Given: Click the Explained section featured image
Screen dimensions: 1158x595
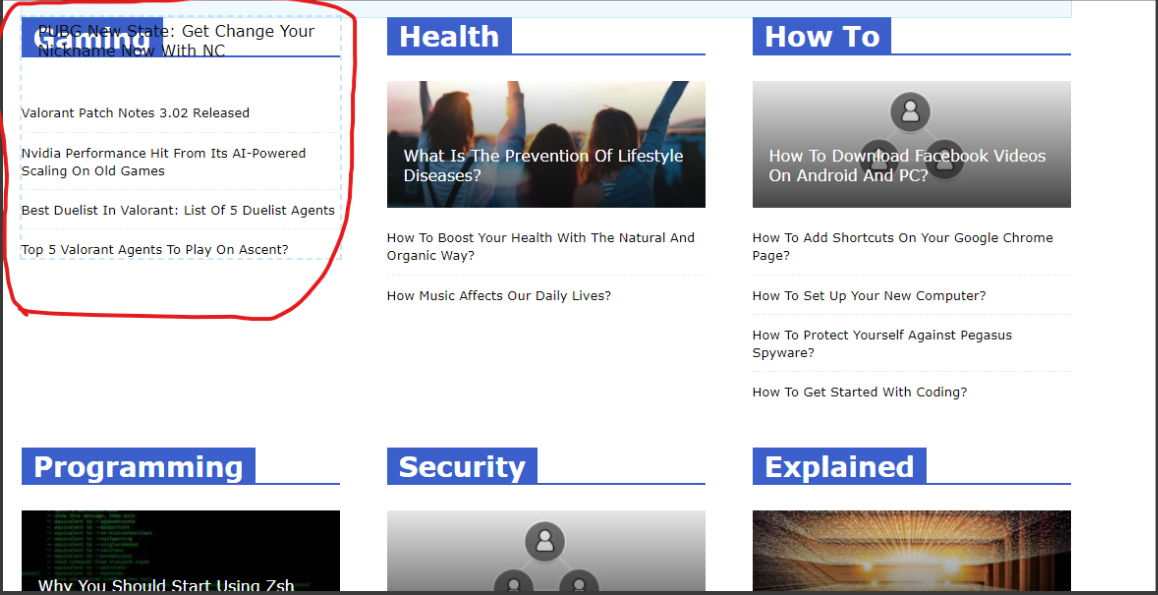Looking at the screenshot, I should point(911,551).
